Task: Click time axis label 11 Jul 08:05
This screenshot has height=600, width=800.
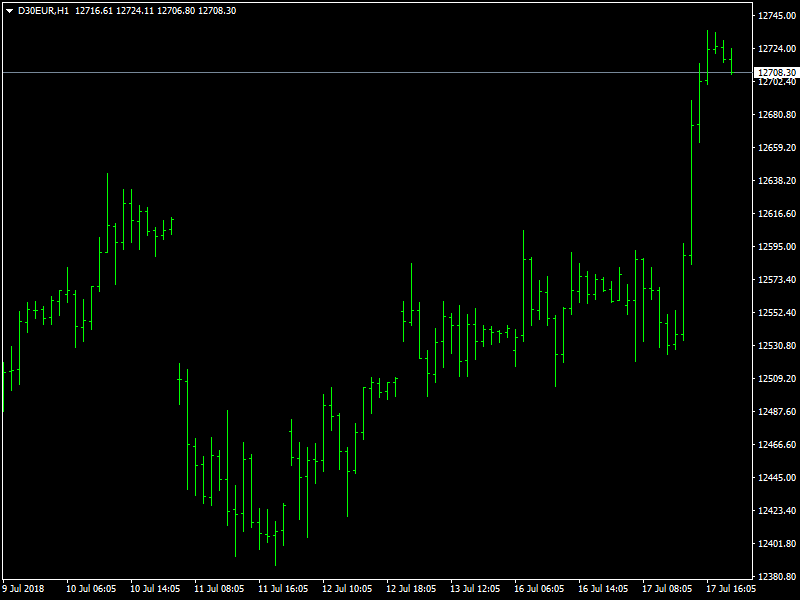Action: pyautogui.click(x=219, y=589)
